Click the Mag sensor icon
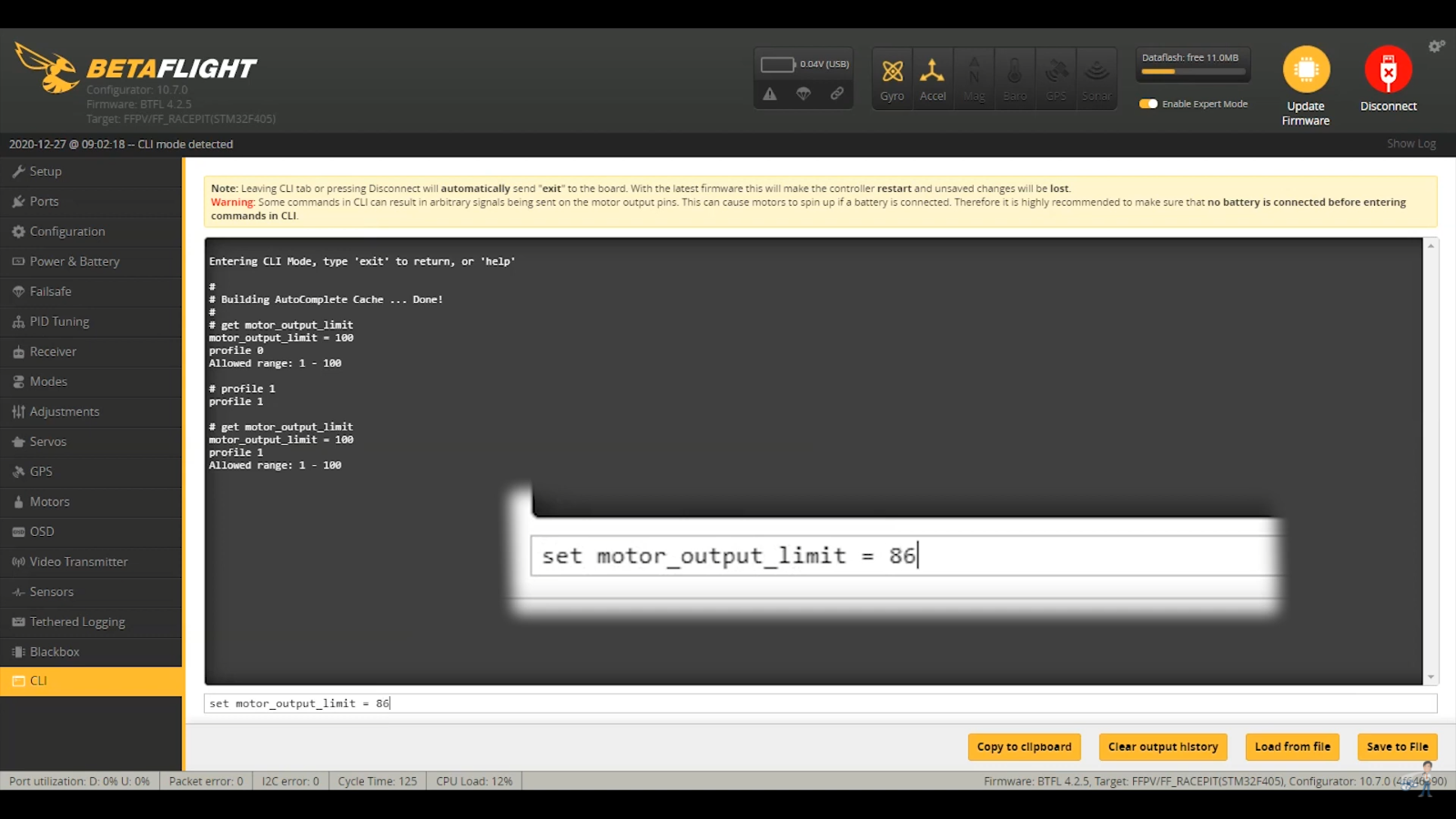 point(973,77)
